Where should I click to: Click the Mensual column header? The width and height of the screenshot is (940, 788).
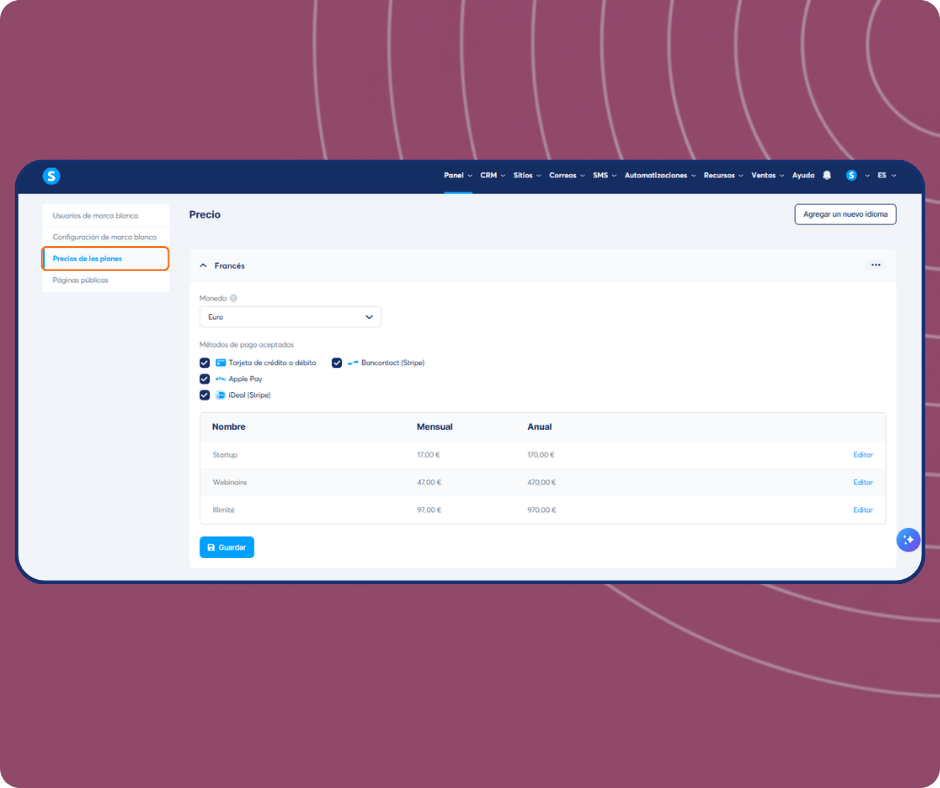[x=435, y=426]
